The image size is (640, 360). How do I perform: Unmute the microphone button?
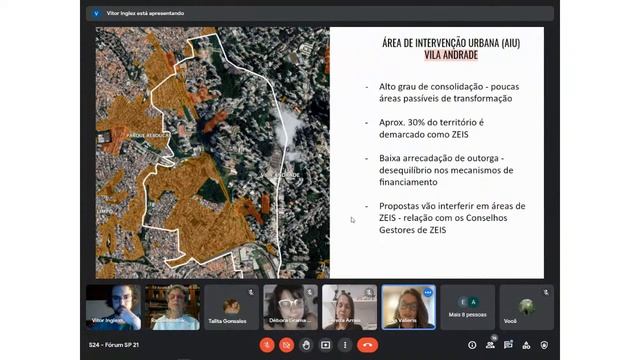pos(267,345)
